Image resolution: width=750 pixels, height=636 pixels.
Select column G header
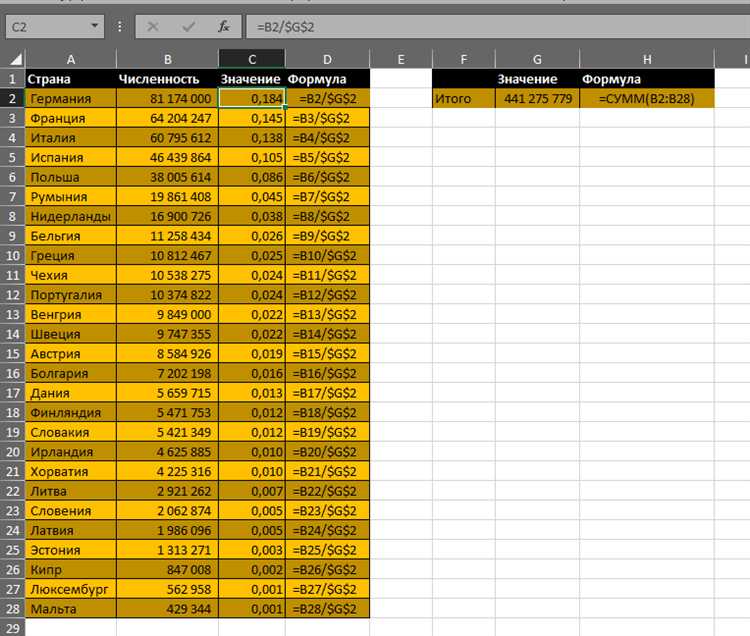537,59
